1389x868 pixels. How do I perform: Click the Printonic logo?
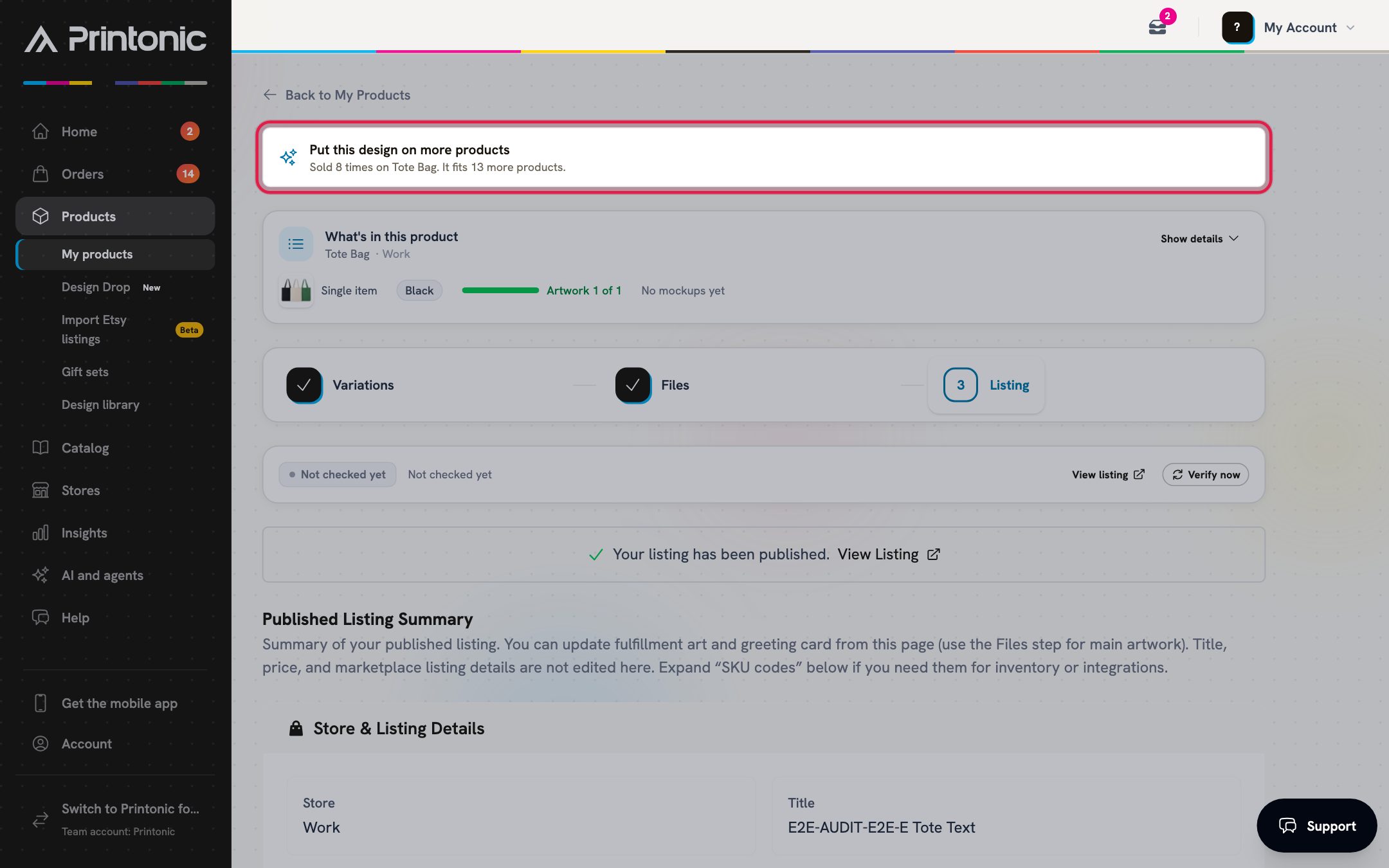[x=116, y=39]
